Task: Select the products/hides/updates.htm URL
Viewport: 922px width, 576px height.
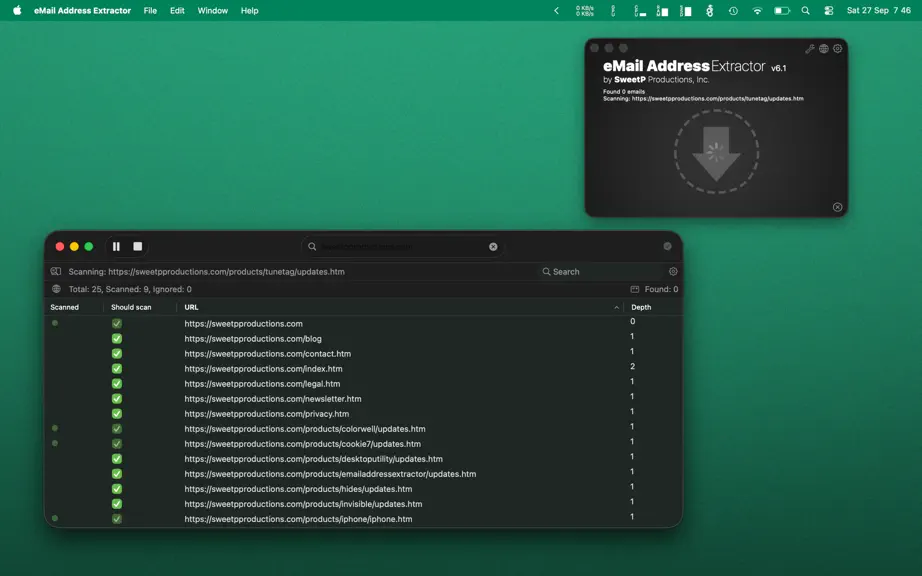Action: (x=298, y=489)
